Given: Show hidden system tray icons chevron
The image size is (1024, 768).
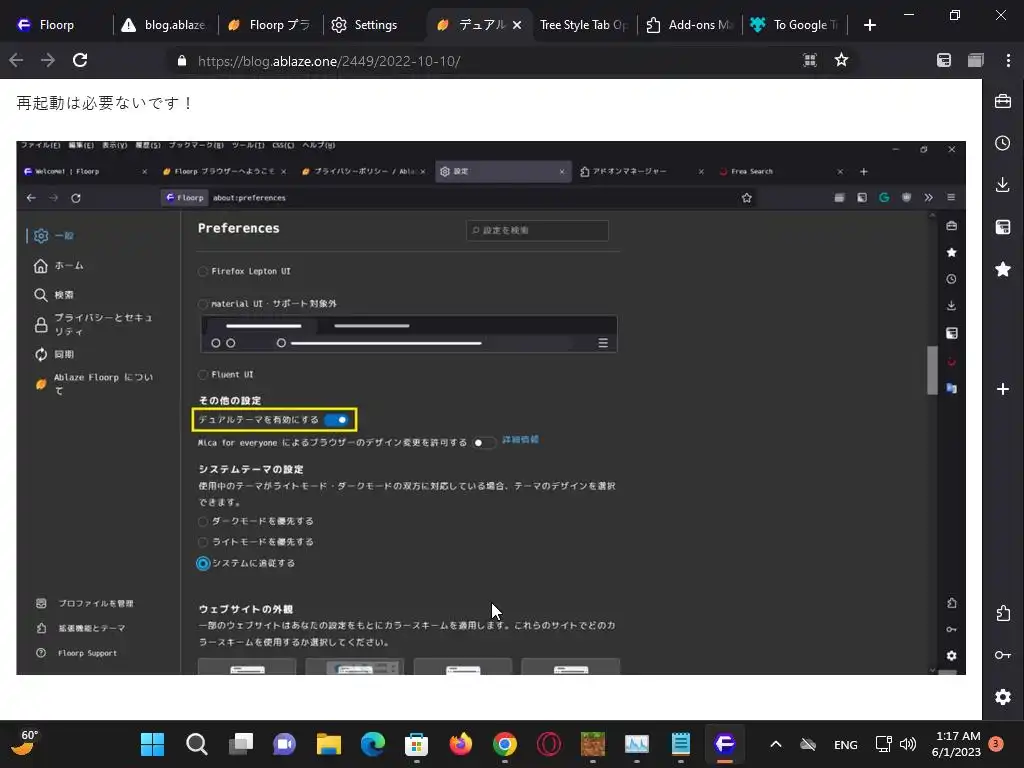Looking at the screenshot, I should (x=775, y=744).
